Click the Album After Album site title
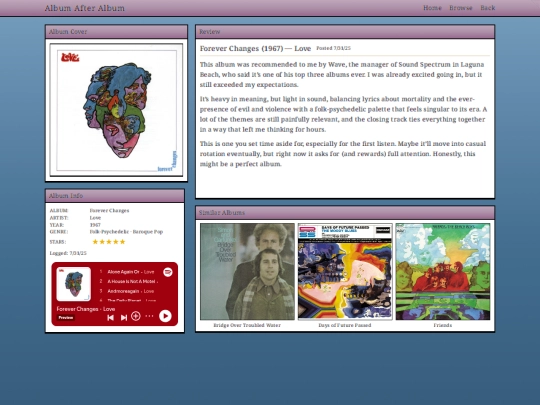The height and width of the screenshot is (405, 540). point(85,8)
